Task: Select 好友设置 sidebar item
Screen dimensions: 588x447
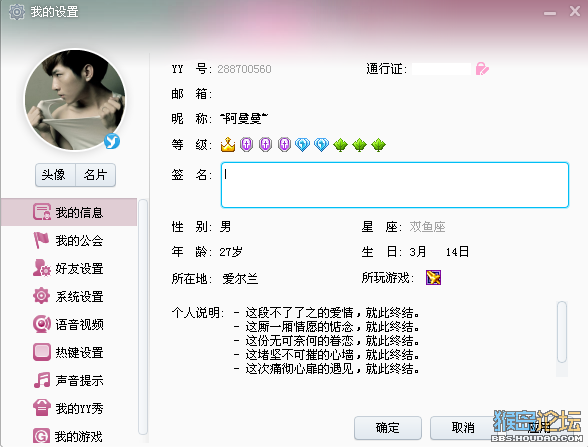Action: tap(69, 268)
